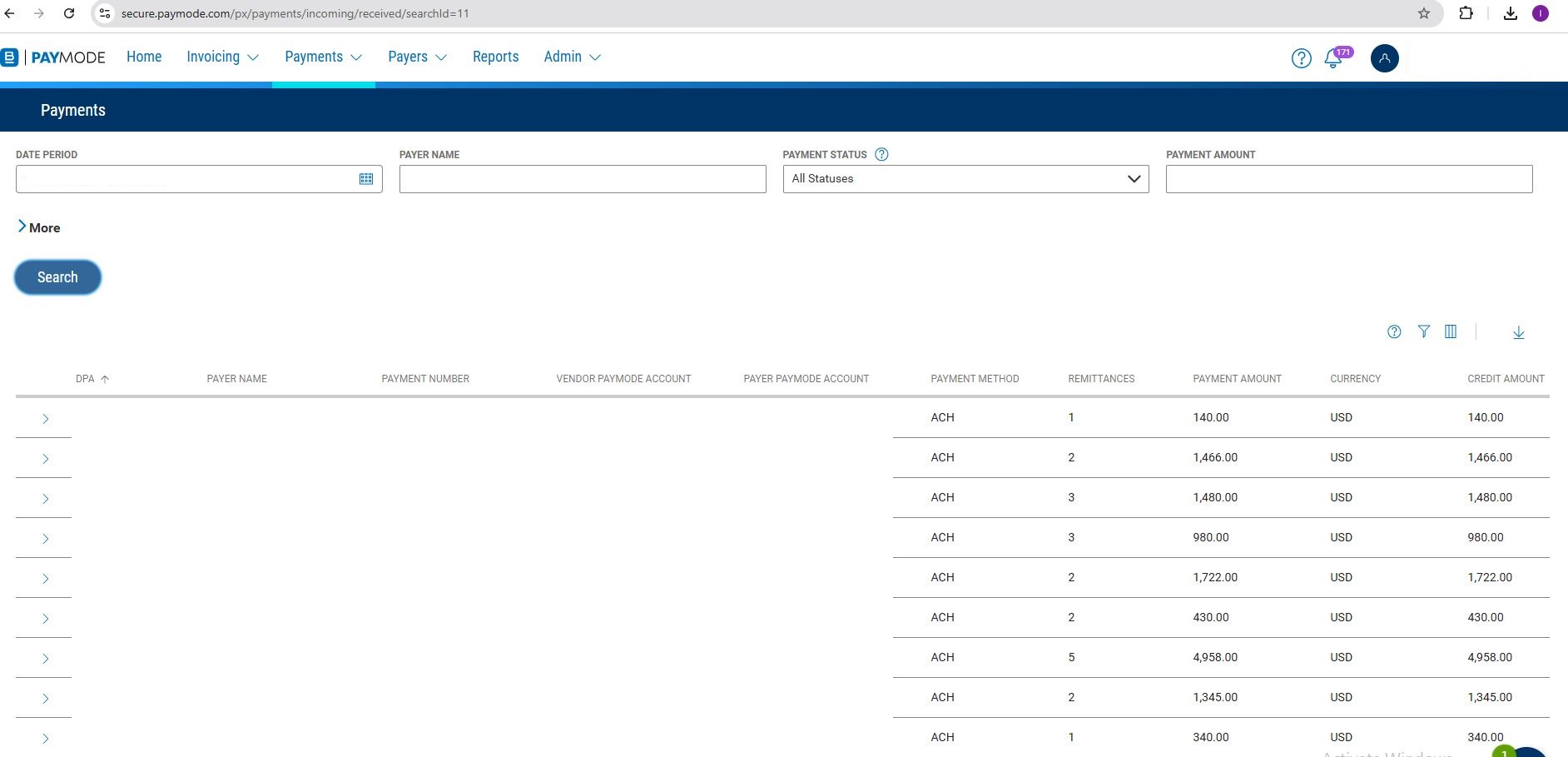1568x757 pixels.
Task: Expand the More search options
Action: click(39, 227)
